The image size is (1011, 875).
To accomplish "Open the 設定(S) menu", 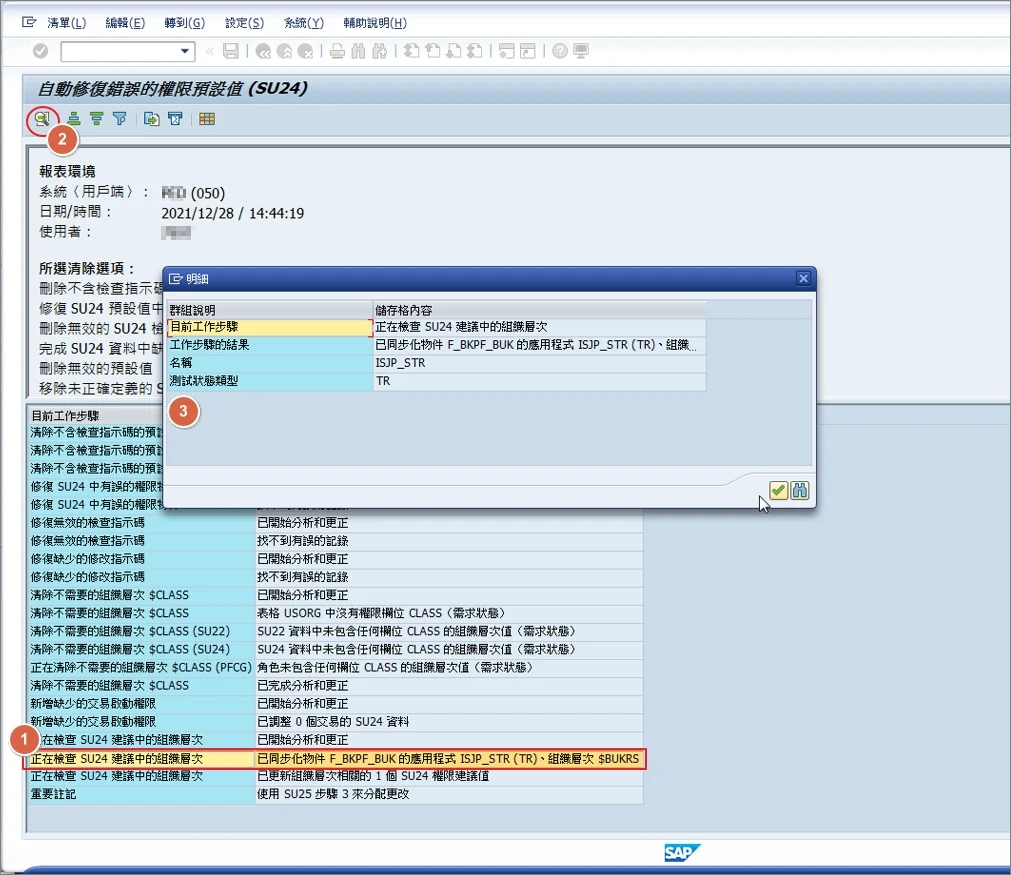I will 244,23.
